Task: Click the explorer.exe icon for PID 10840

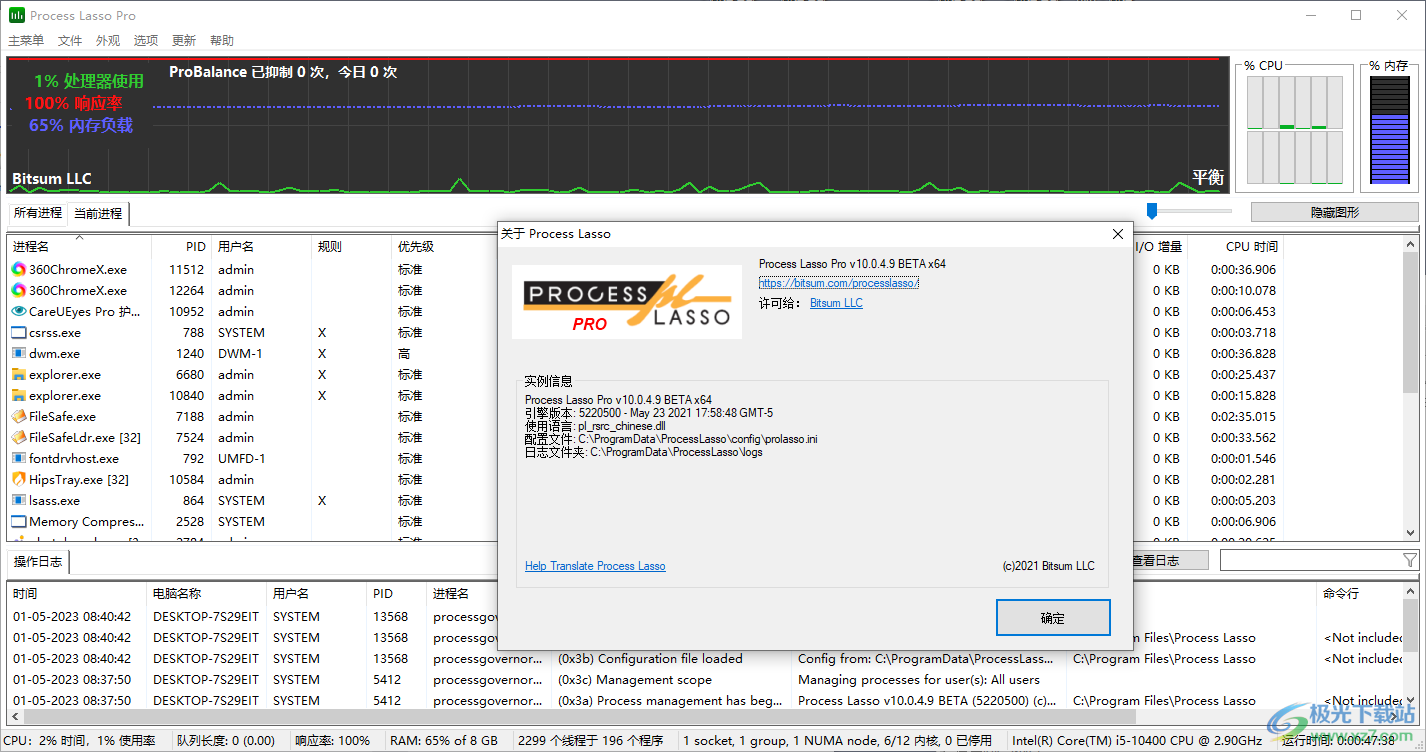Action: [18, 395]
